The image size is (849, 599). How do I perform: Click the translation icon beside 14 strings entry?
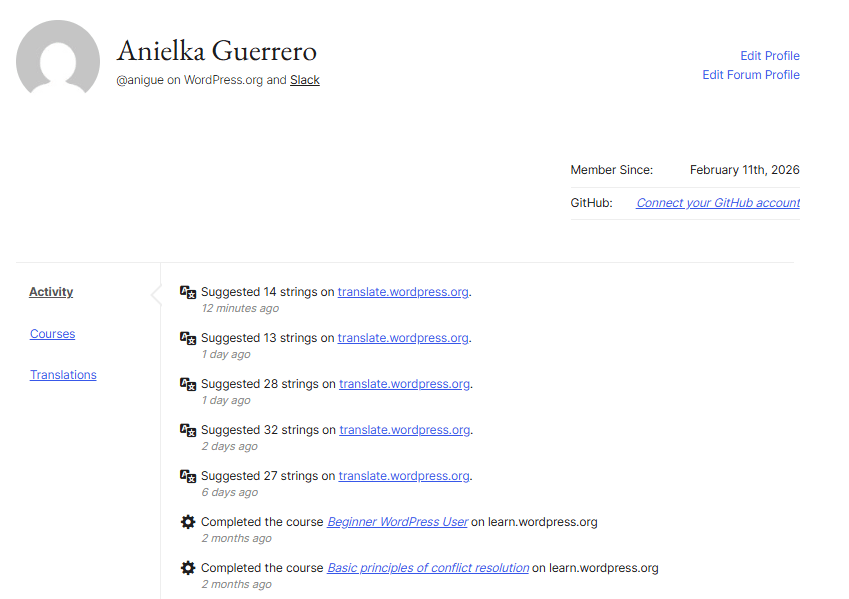[x=188, y=292]
